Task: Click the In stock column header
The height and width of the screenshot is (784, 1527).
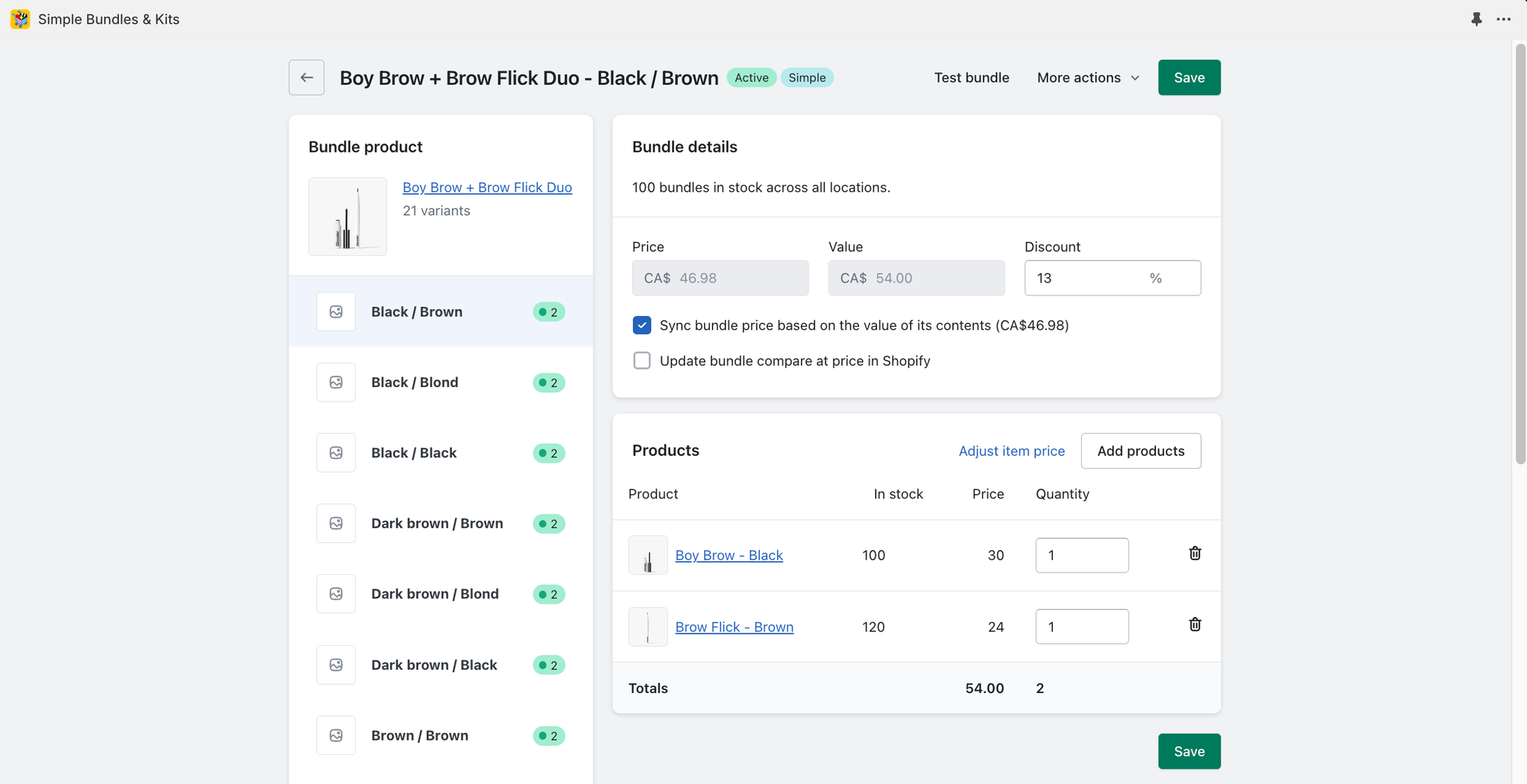Action: [898, 494]
